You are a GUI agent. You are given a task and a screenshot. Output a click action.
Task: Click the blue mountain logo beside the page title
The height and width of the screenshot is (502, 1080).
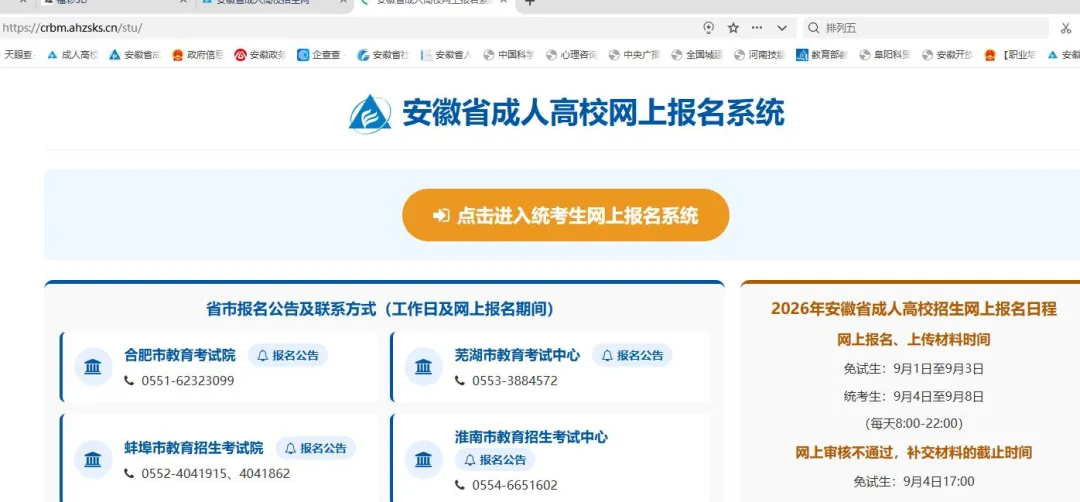(370, 114)
